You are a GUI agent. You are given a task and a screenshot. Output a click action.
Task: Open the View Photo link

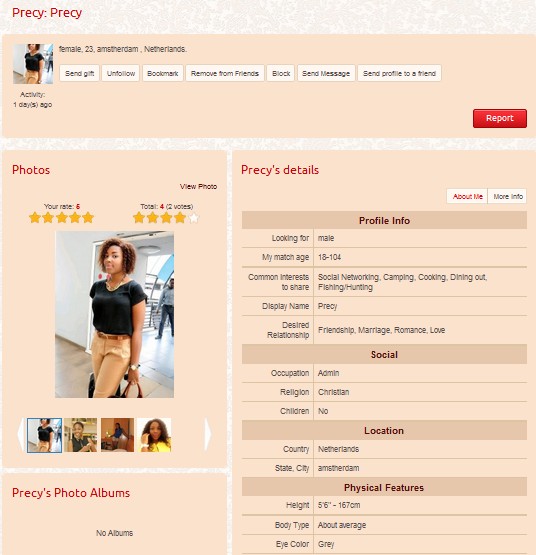pos(198,187)
